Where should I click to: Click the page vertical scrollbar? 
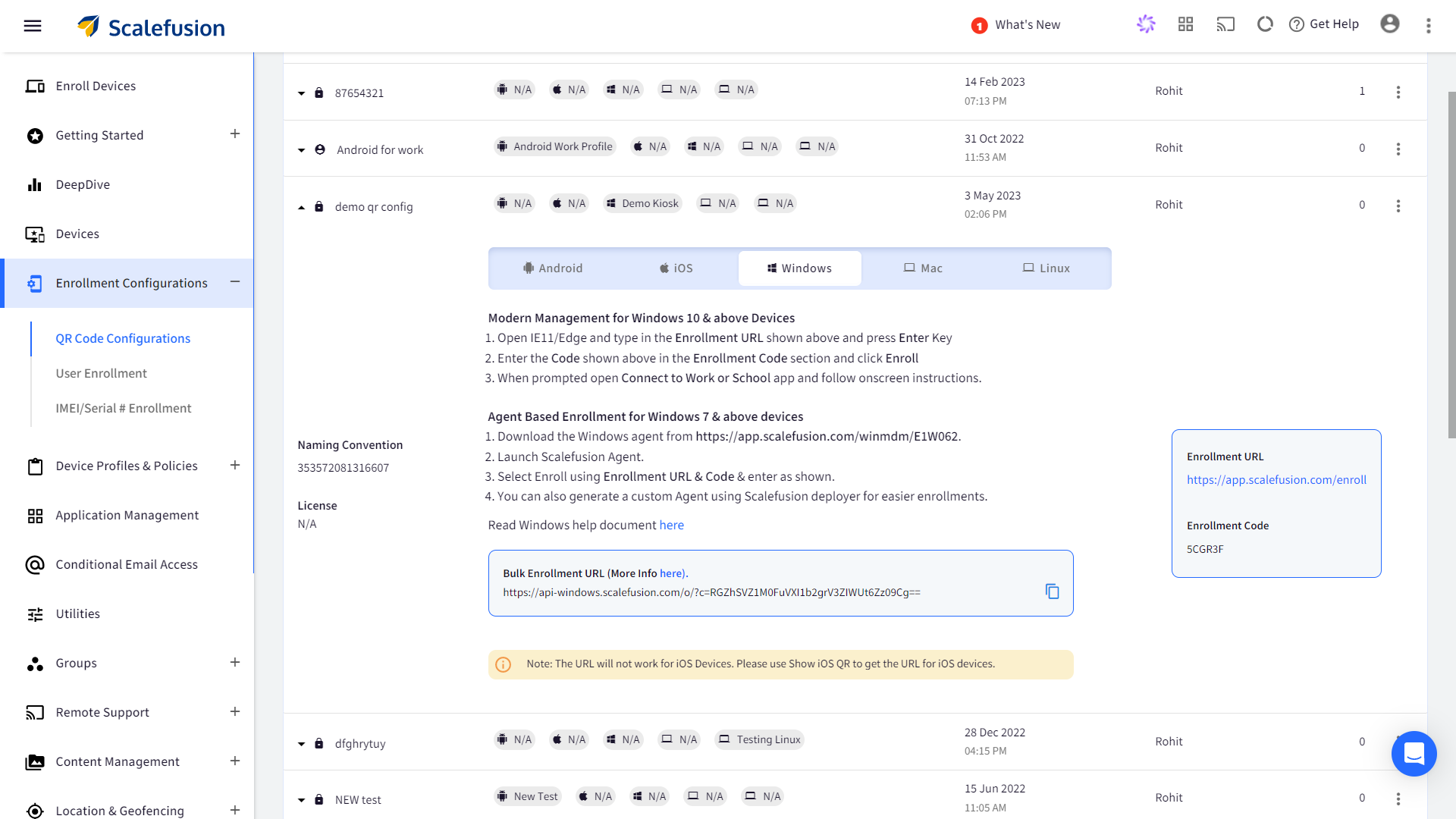[x=1451, y=265]
